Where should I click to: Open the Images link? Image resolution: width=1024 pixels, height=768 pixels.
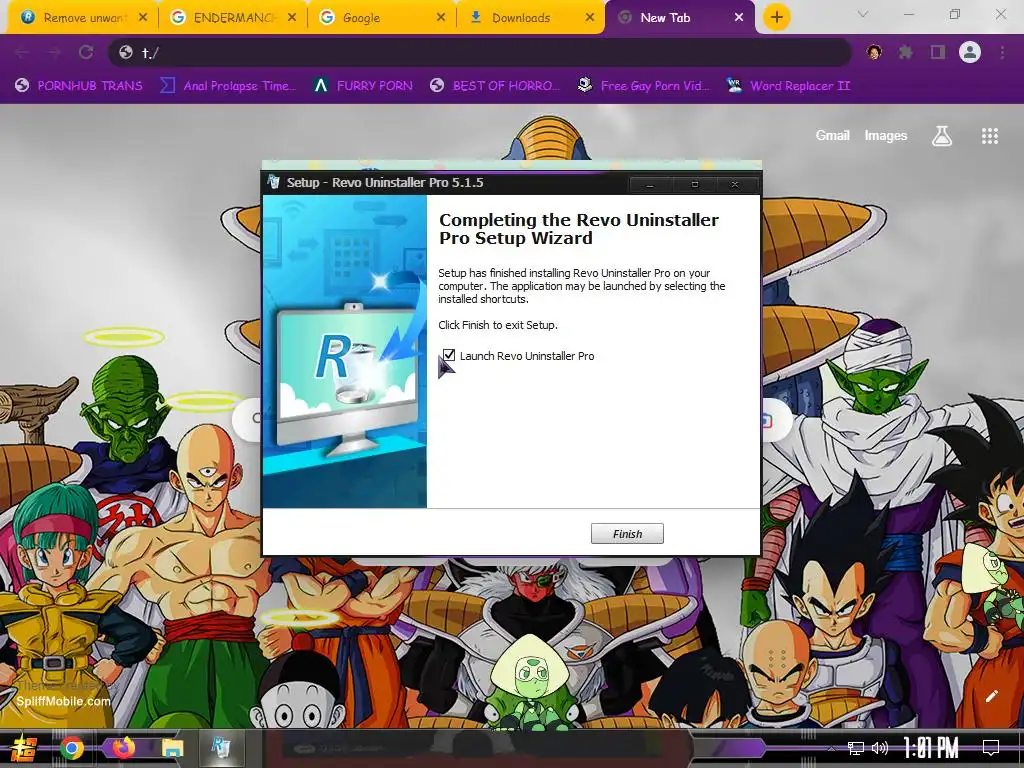886,135
